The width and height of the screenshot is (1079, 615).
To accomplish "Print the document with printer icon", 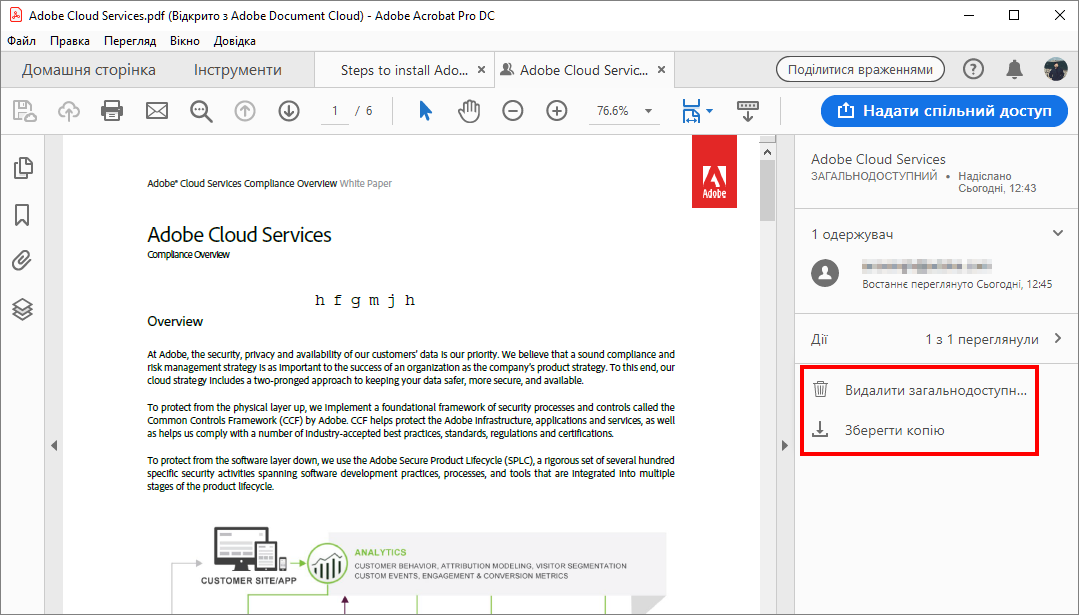I will pyautogui.click(x=112, y=111).
